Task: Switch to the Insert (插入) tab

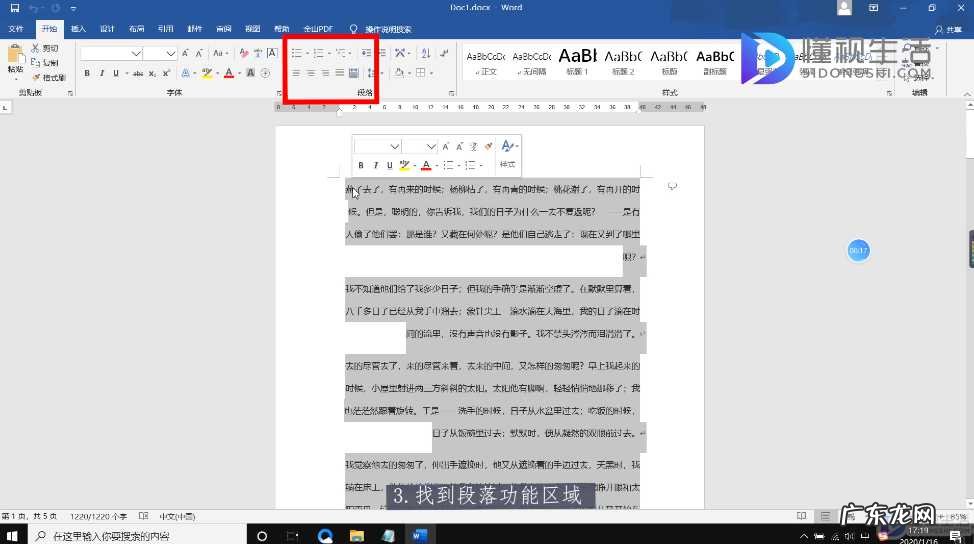Action: pyautogui.click(x=78, y=29)
